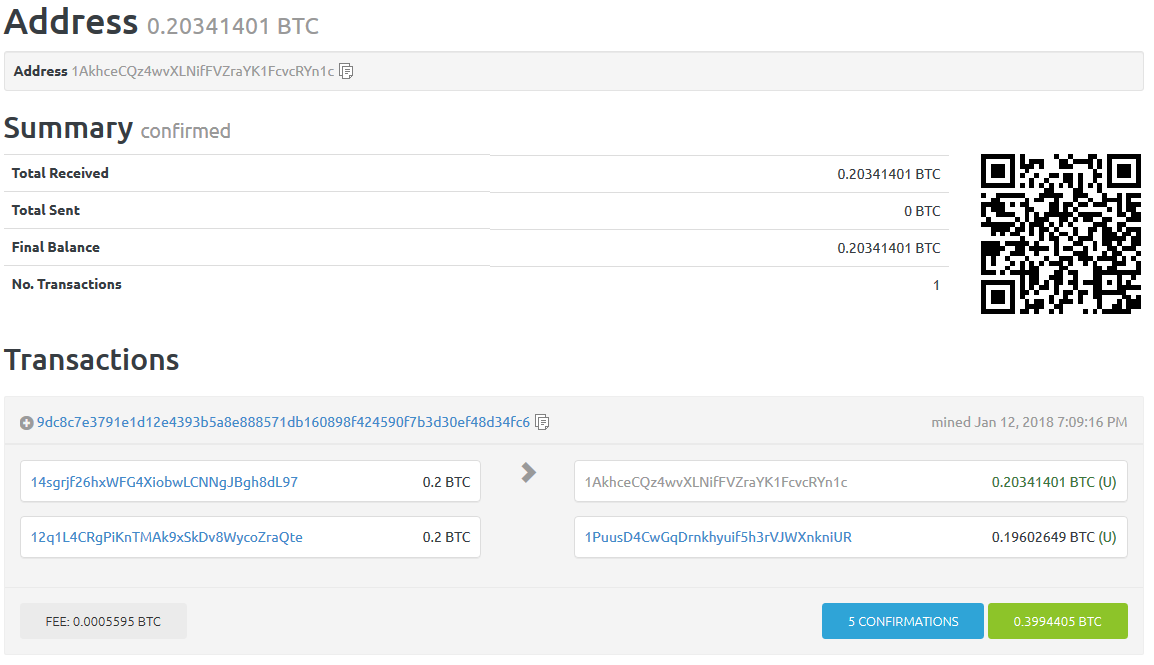1154x665 pixels.
Task: Click 0.2 BTC amount of 14sgrjf input
Action: pos(446,483)
